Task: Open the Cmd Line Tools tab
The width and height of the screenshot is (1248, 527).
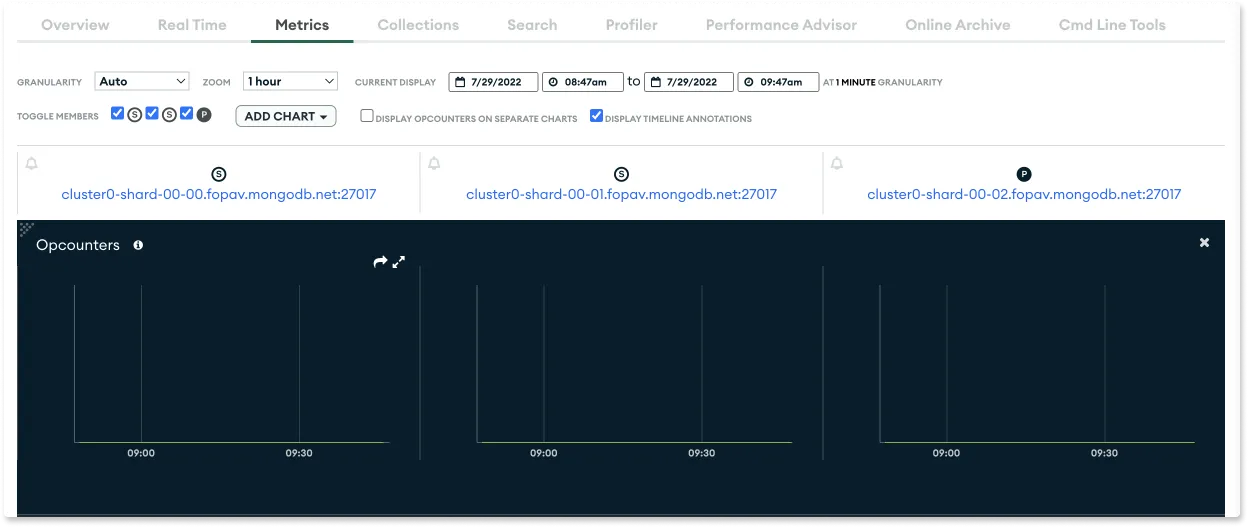Action: click(1112, 25)
